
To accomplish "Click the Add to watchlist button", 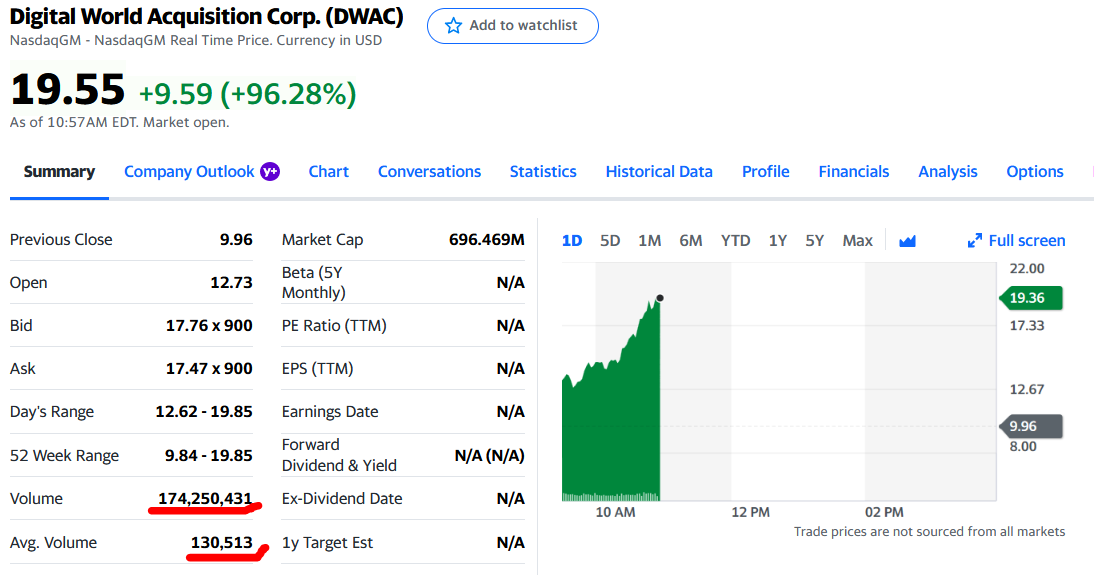I will pos(513,26).
